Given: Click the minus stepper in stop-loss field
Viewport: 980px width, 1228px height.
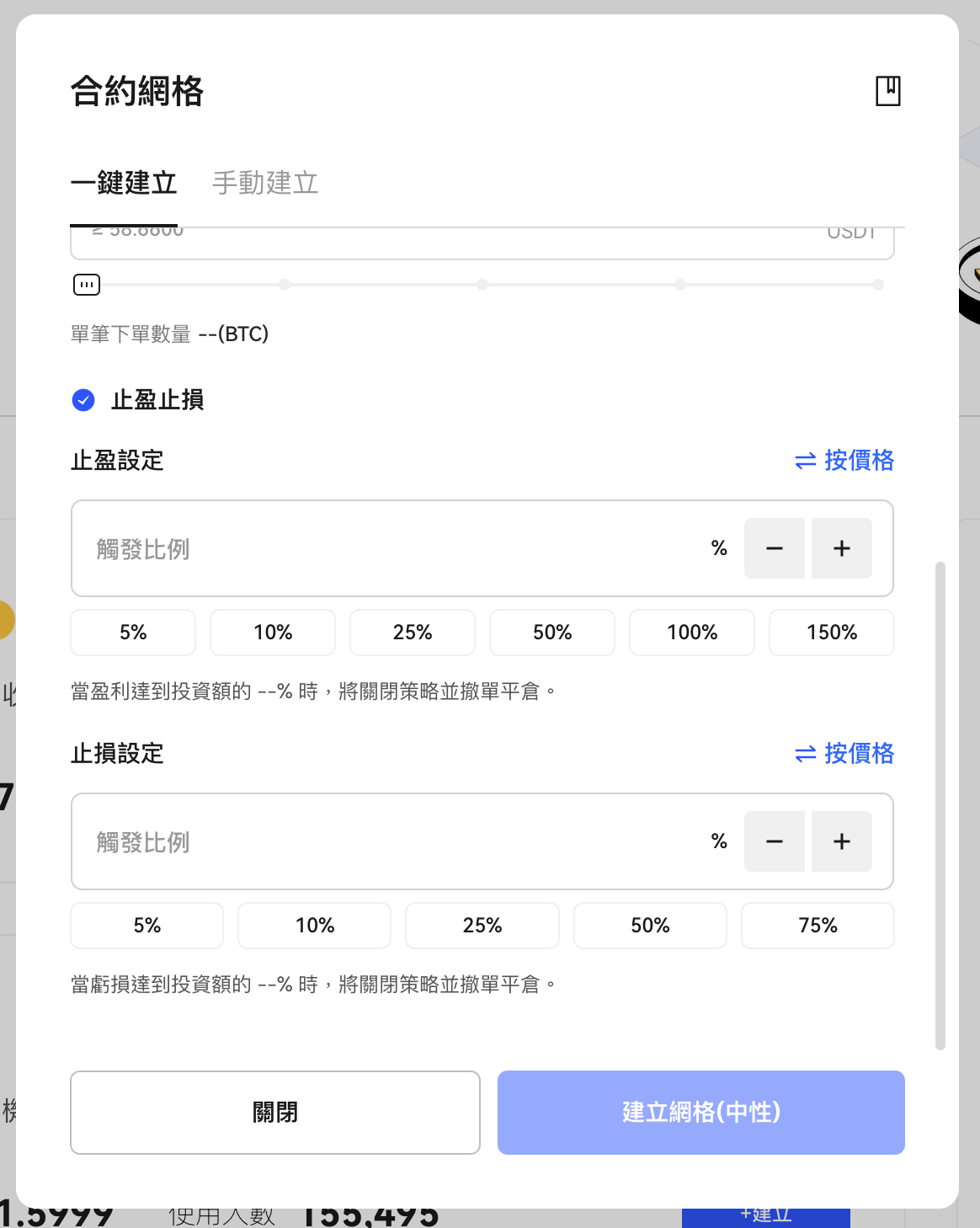Looking at the screenshot, I should (x=775, y=841).
